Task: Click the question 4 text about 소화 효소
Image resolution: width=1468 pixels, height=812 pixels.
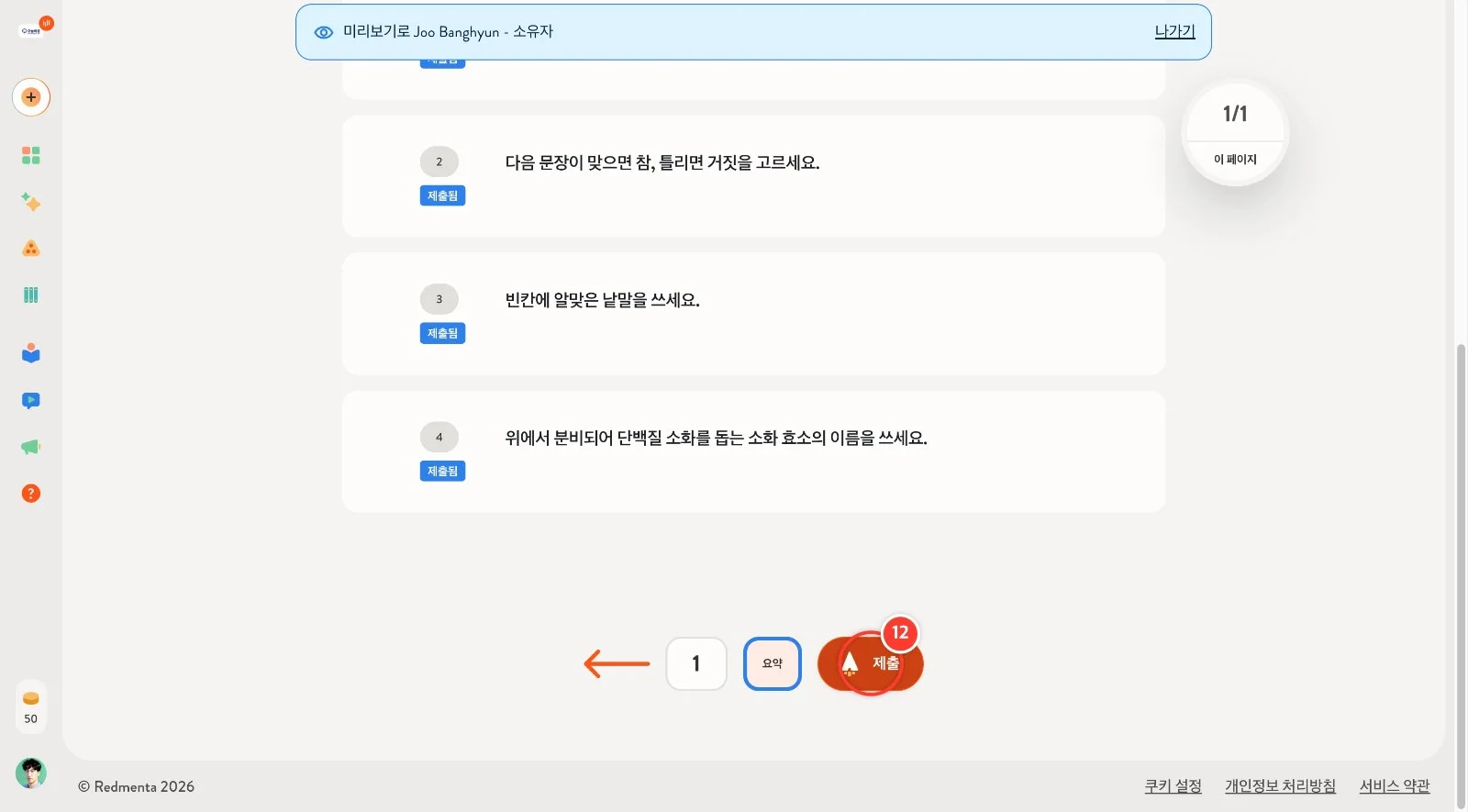Action: [x=717, y=438]
